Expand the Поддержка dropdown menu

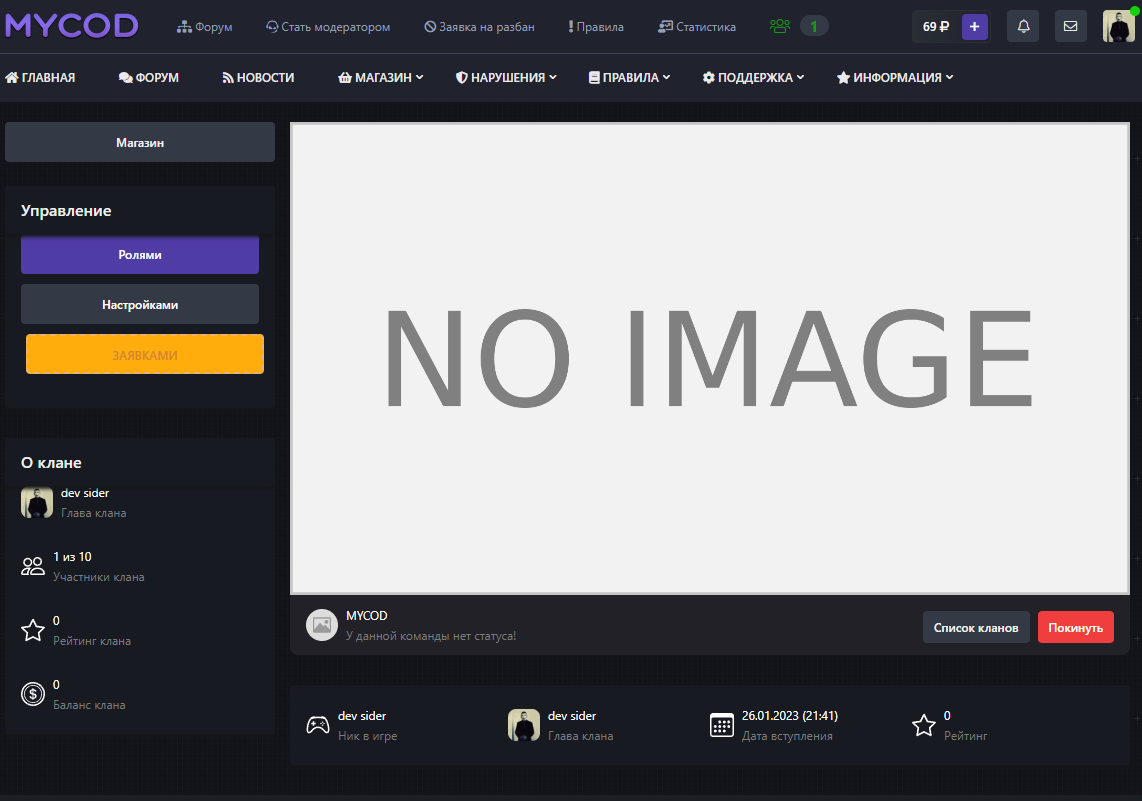tap(753, 77)
